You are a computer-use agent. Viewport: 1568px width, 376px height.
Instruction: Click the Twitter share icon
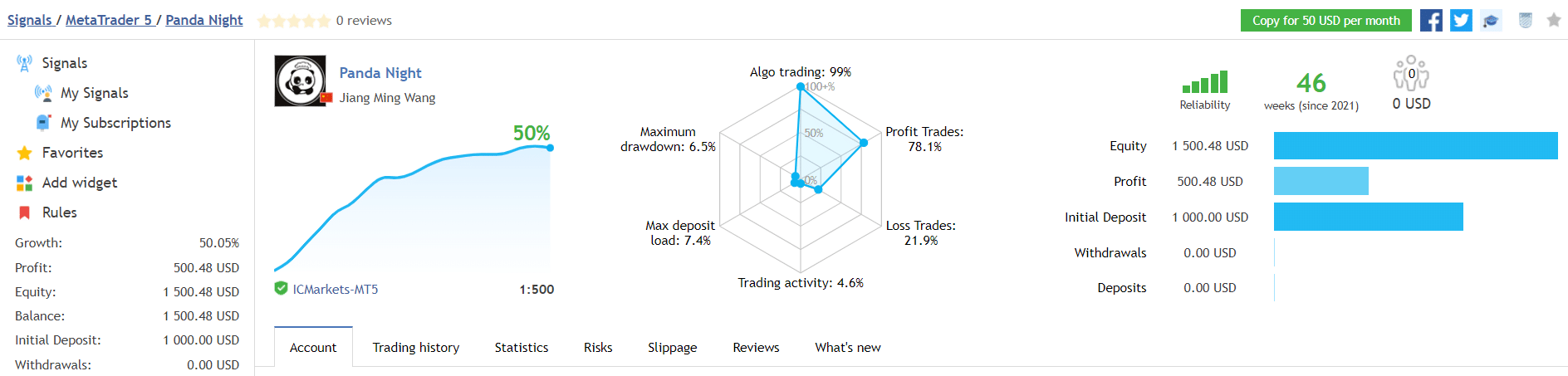[x=1461, y=21]
